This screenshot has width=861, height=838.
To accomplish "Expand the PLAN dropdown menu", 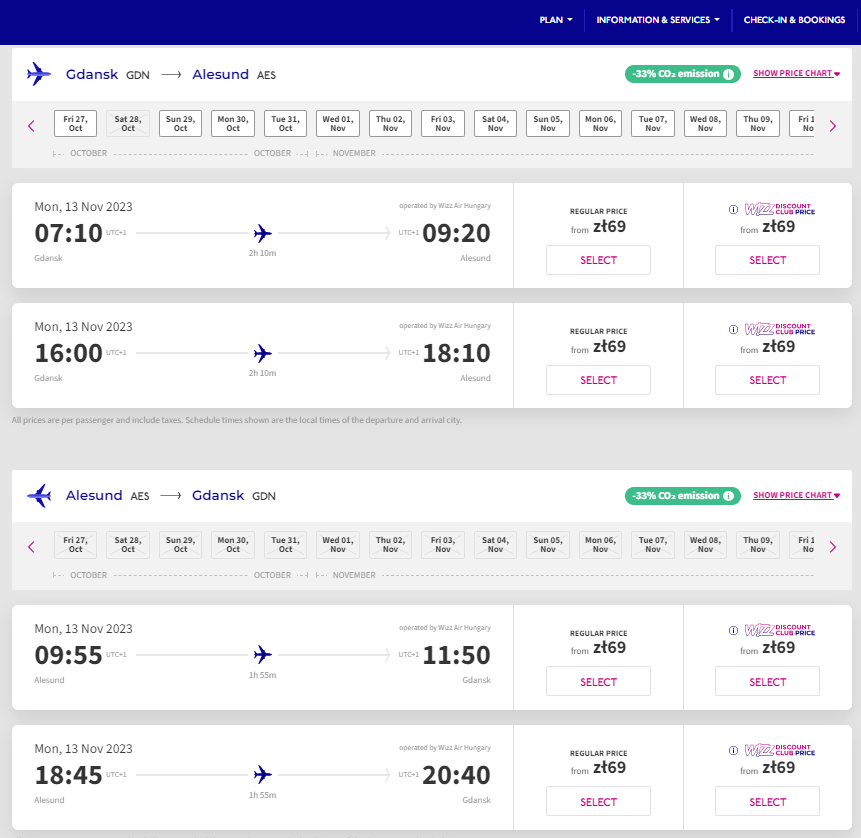I will (556, 20).
